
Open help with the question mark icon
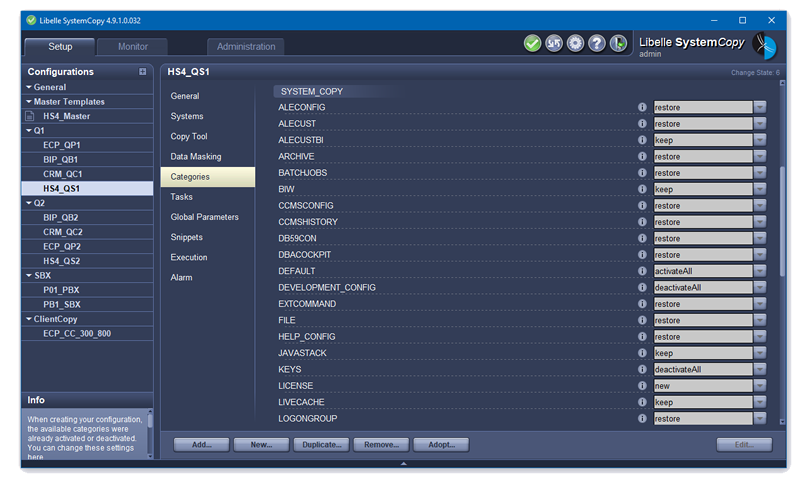coord(597,43)
